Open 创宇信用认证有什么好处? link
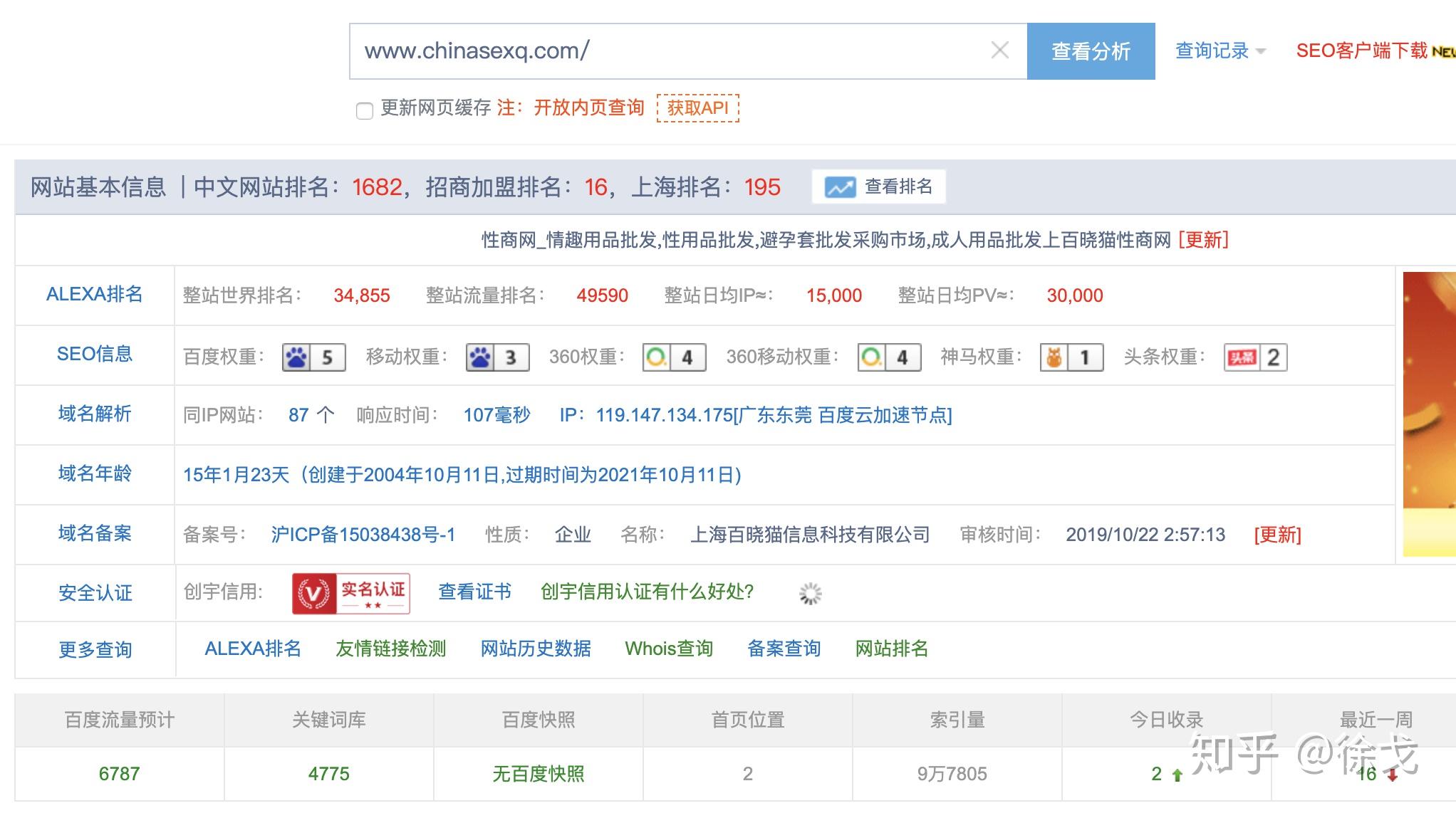The height and width of the screenshot is (813, 1456). [x=648, y=592]
